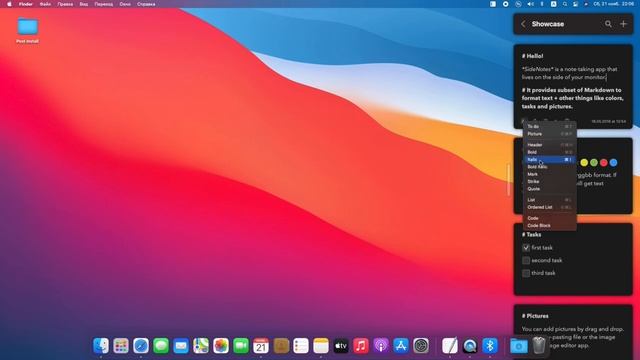Open Bluetooth app in the Dock
640x360 pixels.
click(x=490, y=346)
